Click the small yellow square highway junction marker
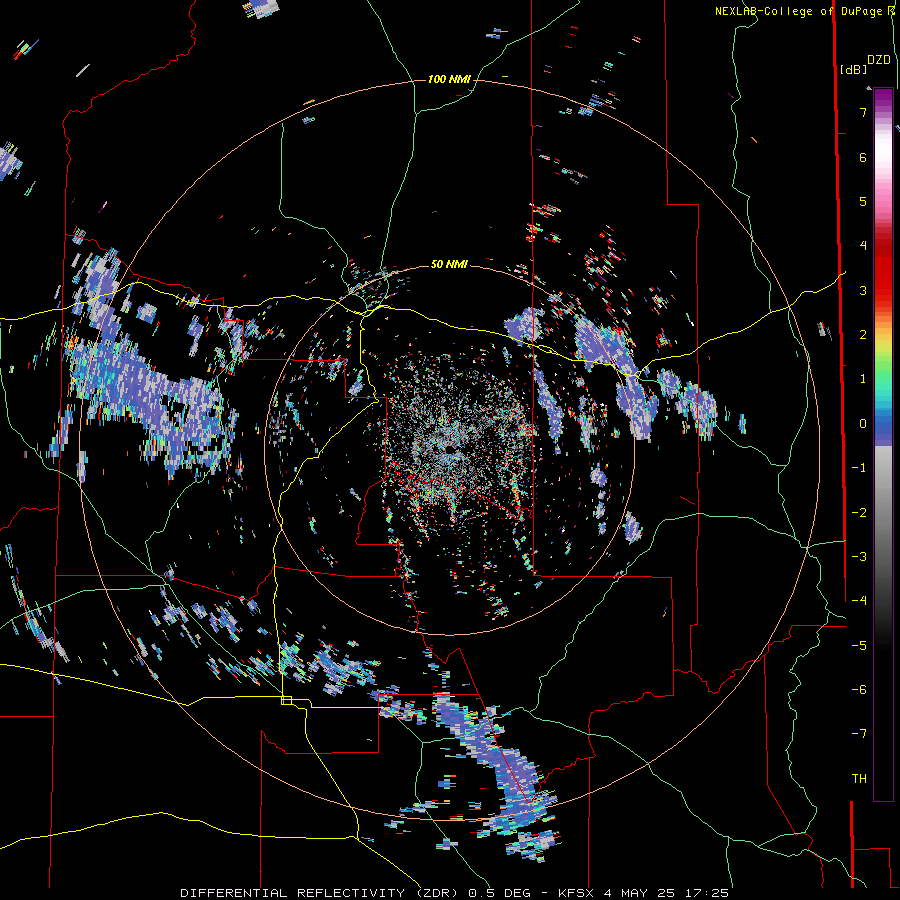The height and width of the screenshot is (900, 900). pyautogui.click(x=286, y=700)
